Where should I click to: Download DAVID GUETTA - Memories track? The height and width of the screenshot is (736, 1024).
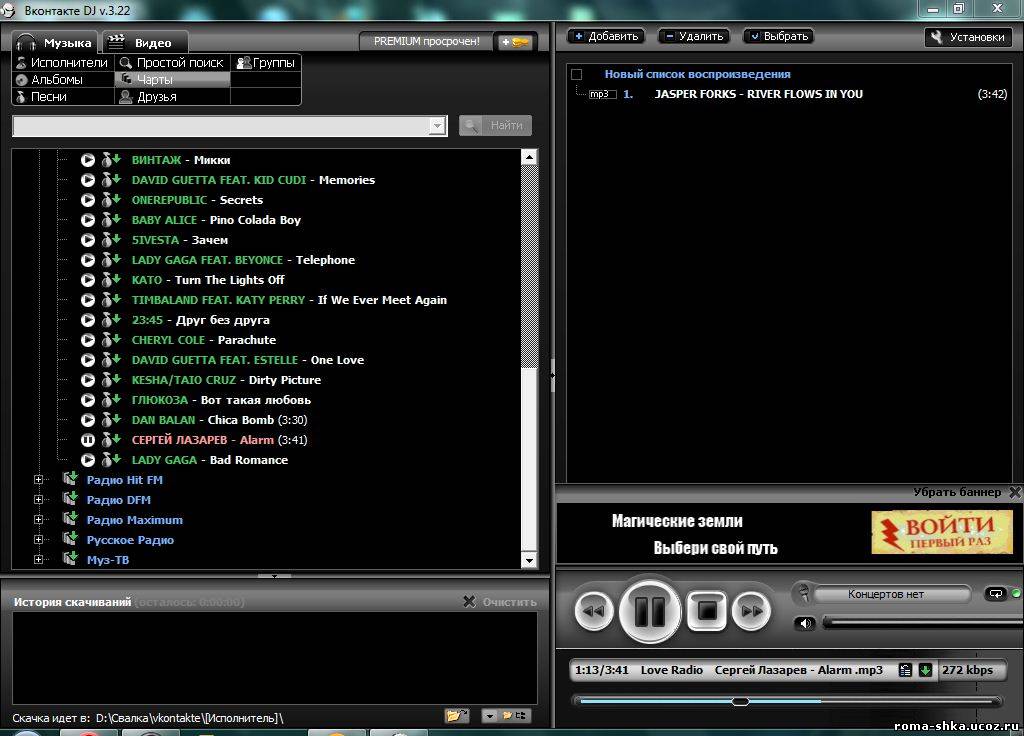coord(111,180)
